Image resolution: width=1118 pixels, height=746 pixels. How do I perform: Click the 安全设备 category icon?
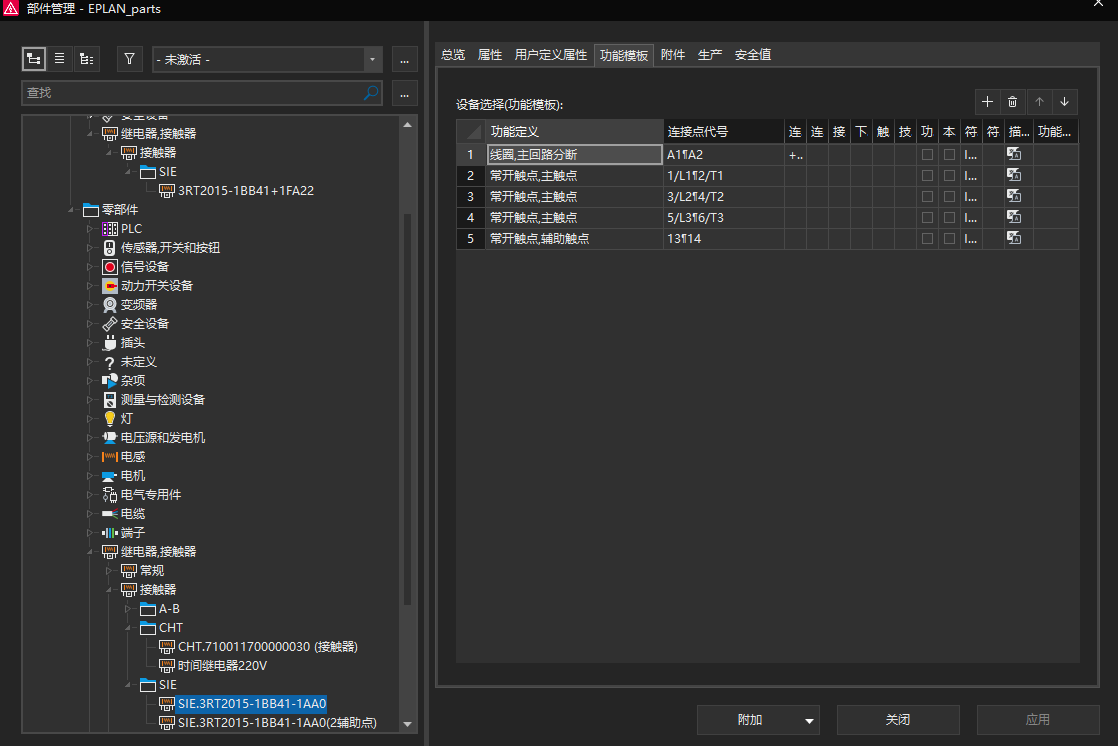(110, 324)
